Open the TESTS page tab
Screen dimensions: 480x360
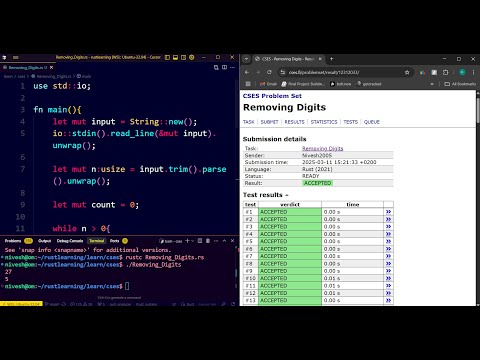click(350, 122)
